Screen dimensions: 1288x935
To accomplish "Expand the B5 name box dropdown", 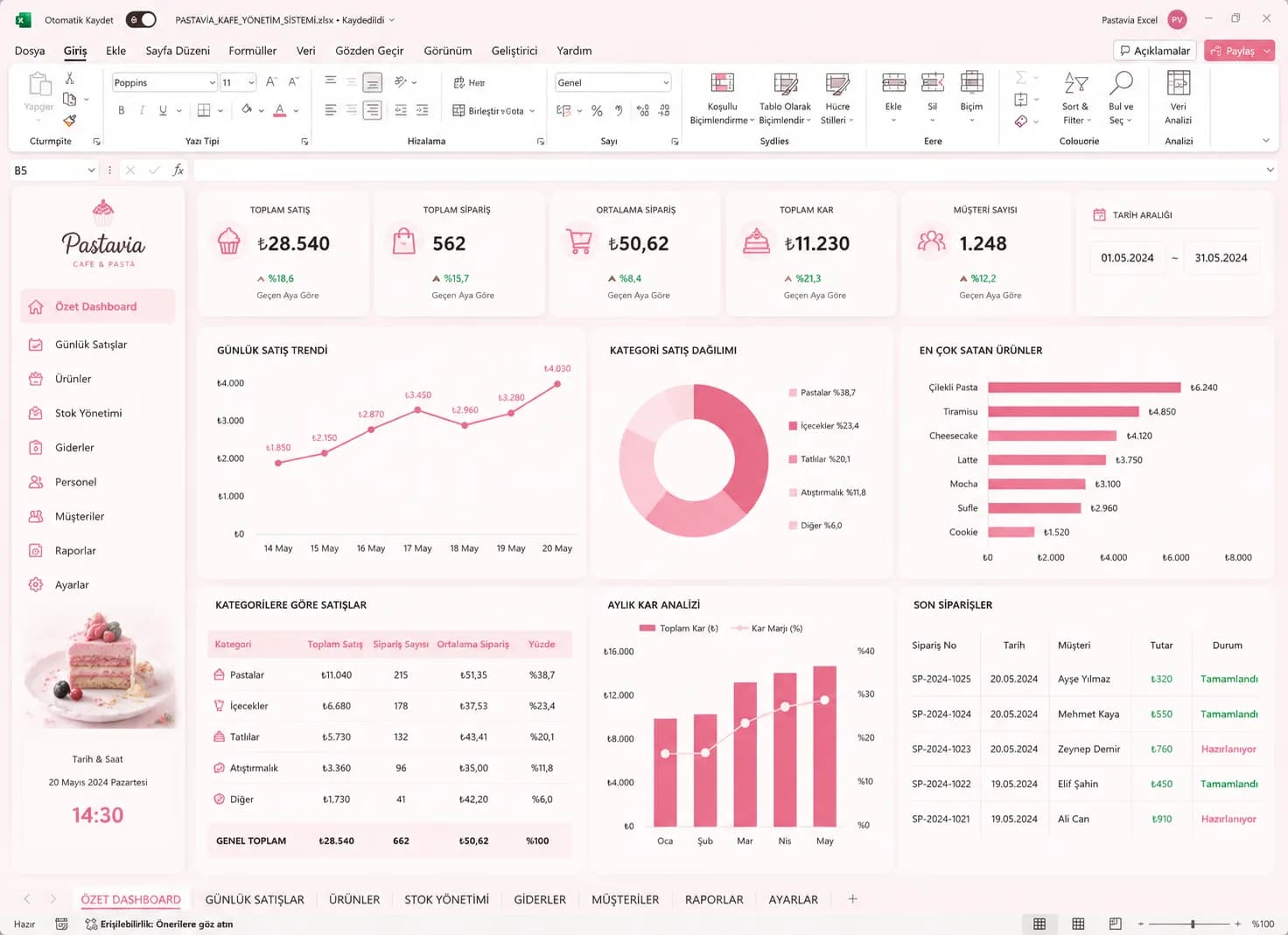I will point(91,170).
